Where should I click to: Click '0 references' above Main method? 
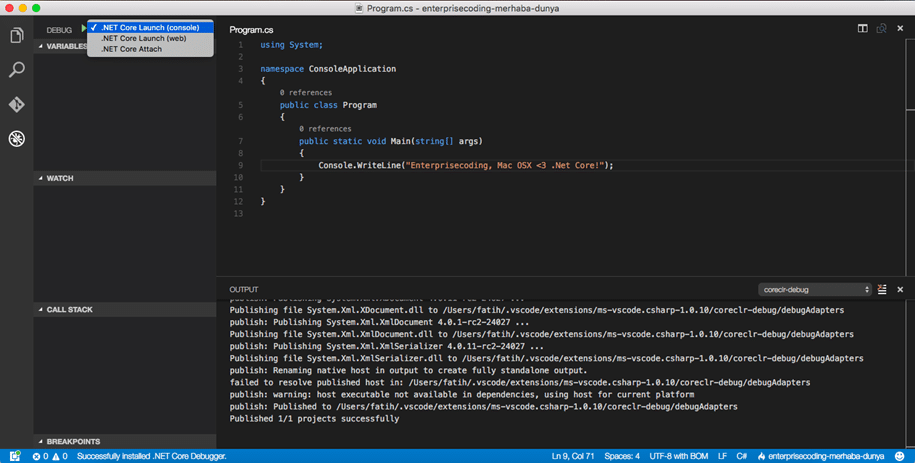(x=325, y=129)
